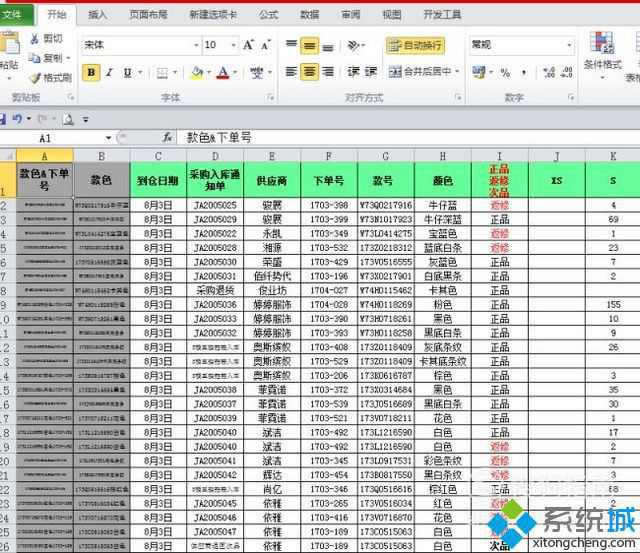Open Merge & Center dropdown arrow
The width and height of the screenshot is (640, 553).
click(x=458, y=72)
